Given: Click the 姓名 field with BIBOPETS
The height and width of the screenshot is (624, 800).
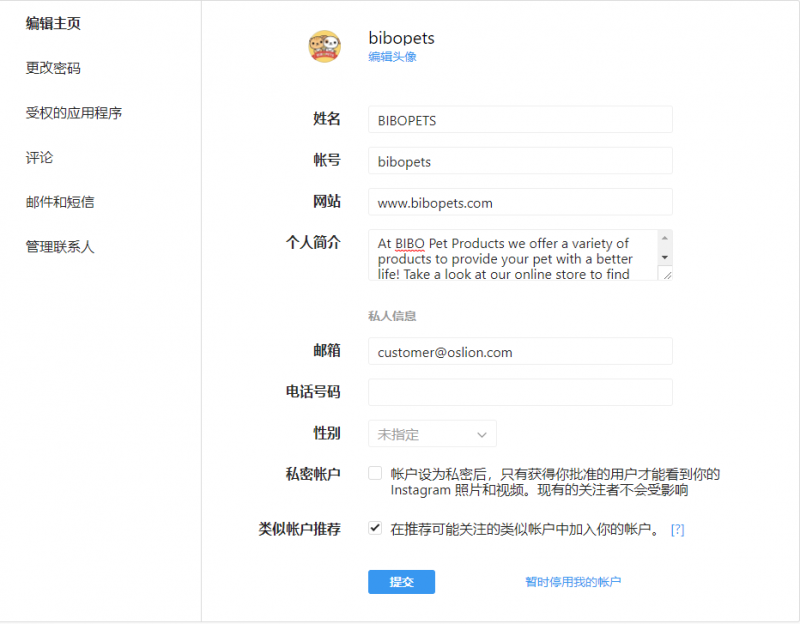Looking at the screenshot, I should pos(520,120).
